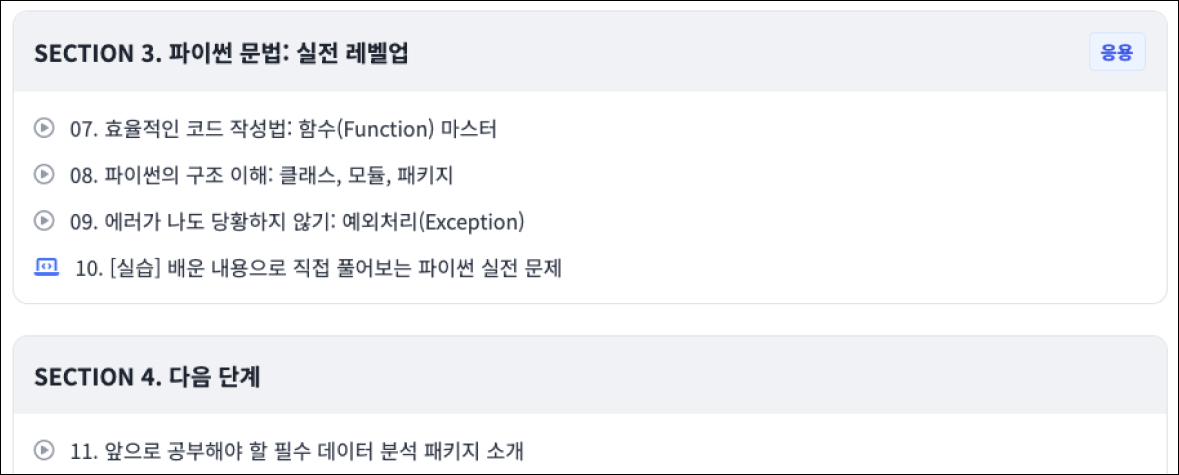Viewport: 1179px width, 475px height.
Task: Click the "(Exception)" text in lecture 09
Action: [x=470, y=221]
